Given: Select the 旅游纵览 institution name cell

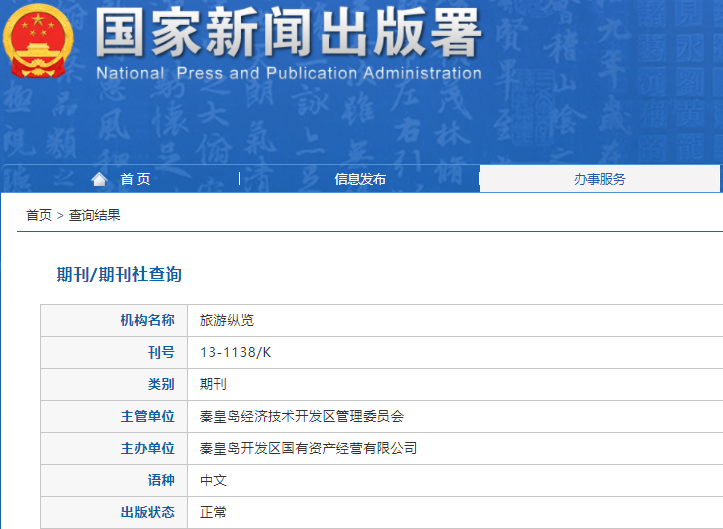Looking at the screenshot, I should [227, 320].
